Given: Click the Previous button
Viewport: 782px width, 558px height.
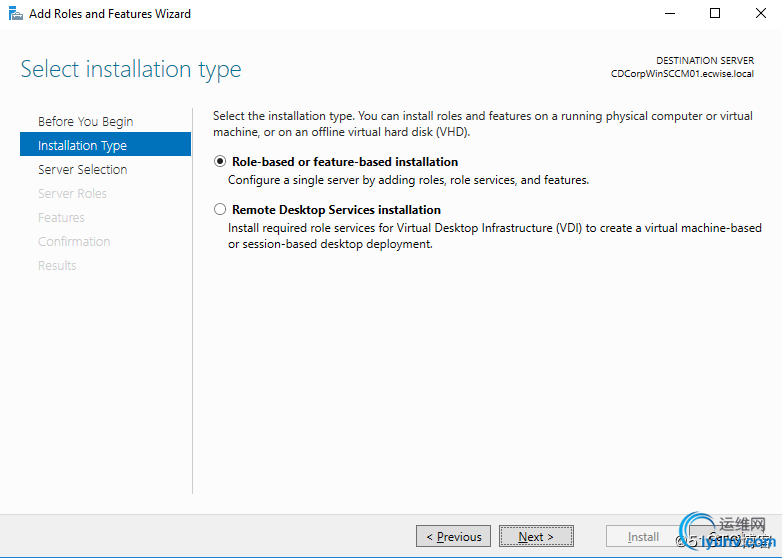Looking at the screenshot, I should tap(453, 537).
